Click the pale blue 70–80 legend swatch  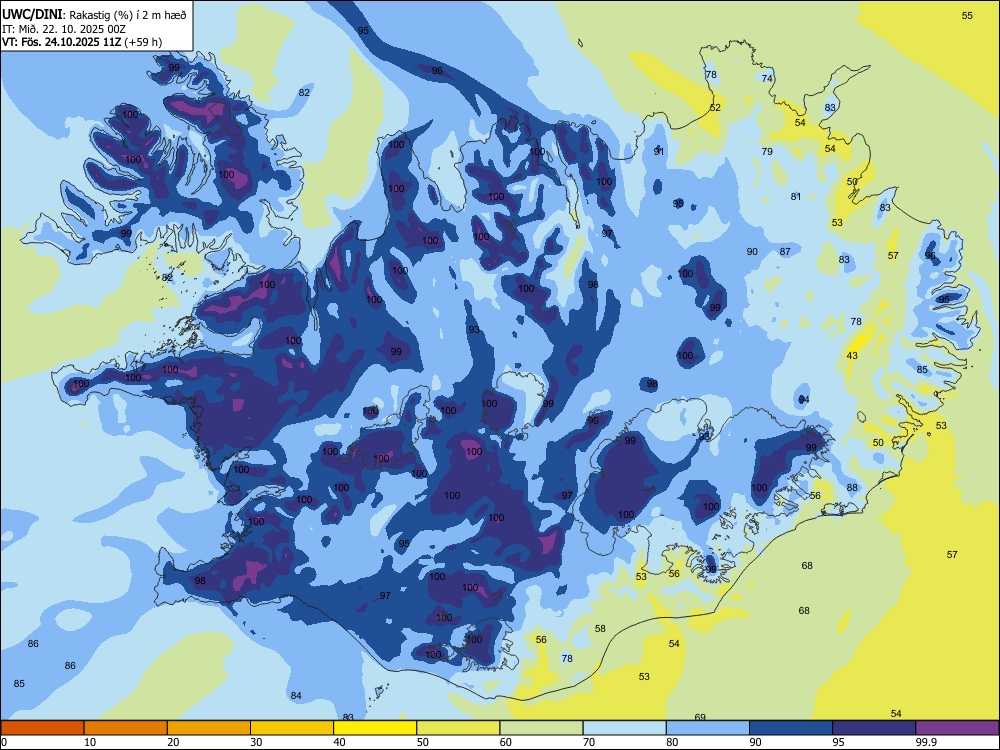point(624,728)
